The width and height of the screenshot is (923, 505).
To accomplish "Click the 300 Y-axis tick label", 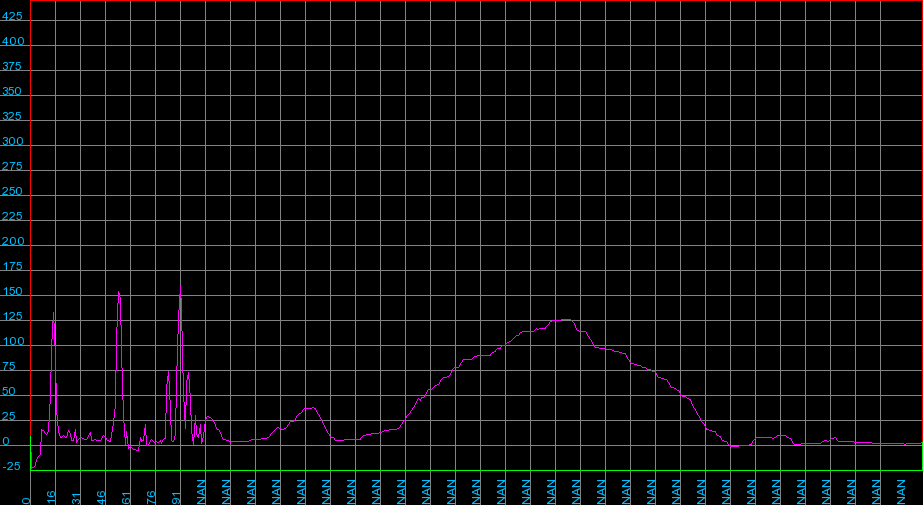I will 12,142.
